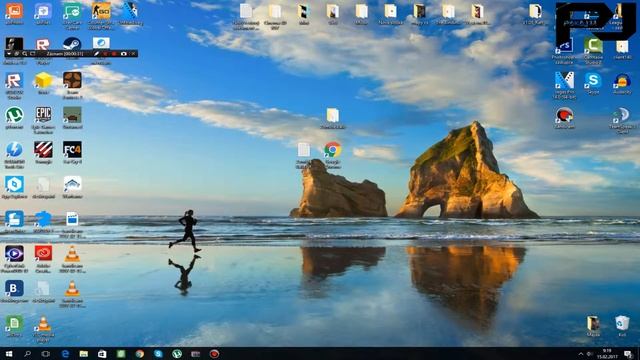Take a screenshot using recorder bar camera

tap(124, 53)
